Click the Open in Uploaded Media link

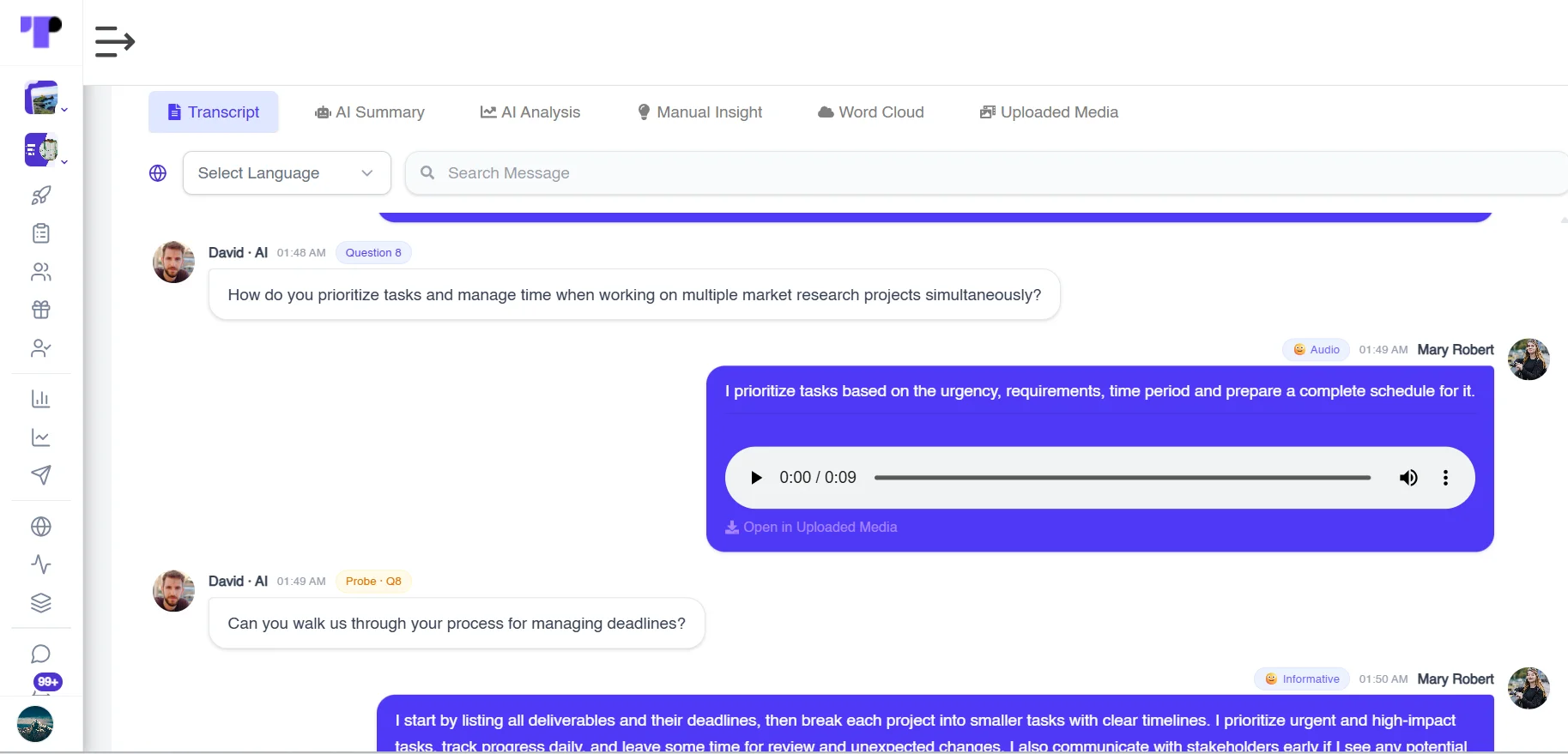(x=811, y=528)
